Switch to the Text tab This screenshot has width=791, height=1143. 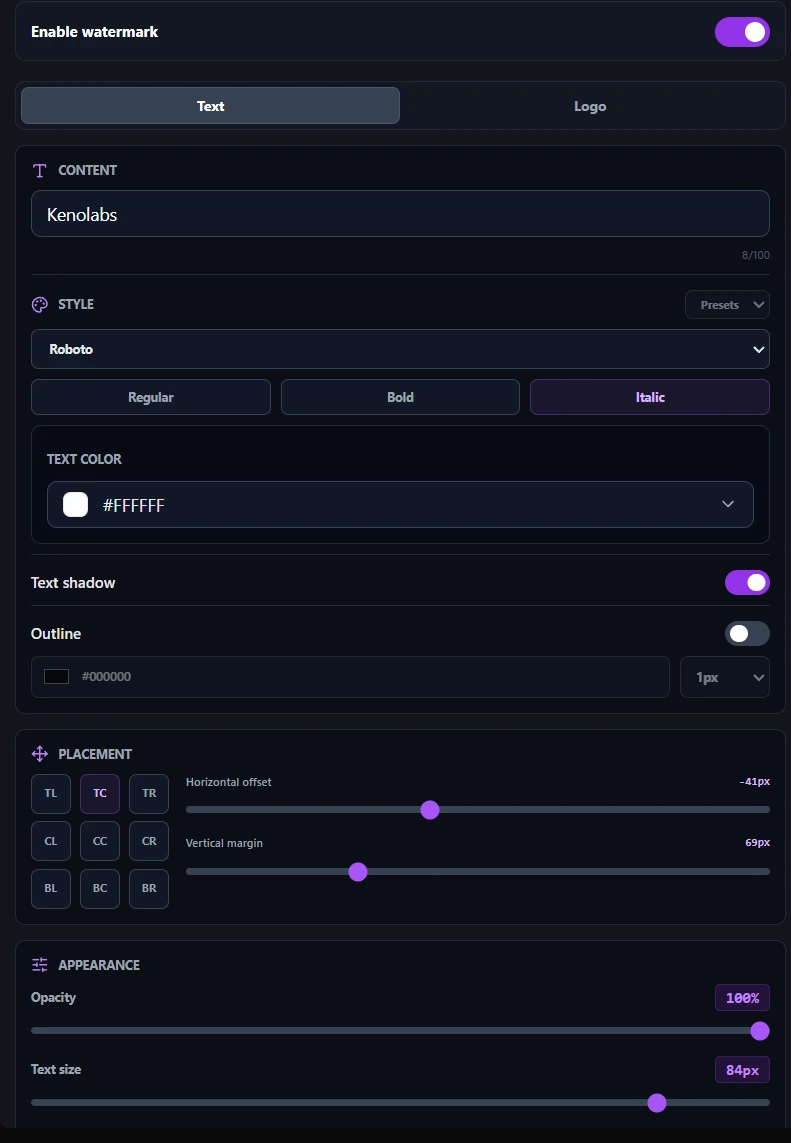tap(211, 106)
